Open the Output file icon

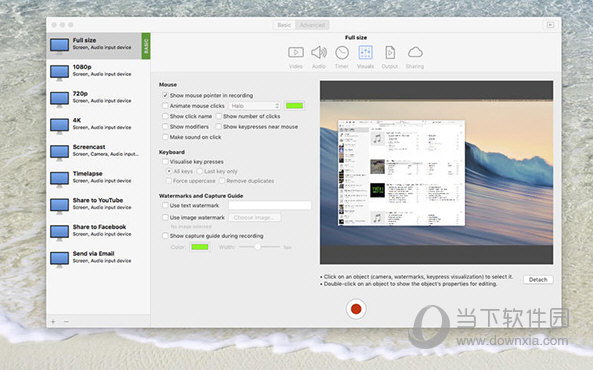tap(390, 53)
